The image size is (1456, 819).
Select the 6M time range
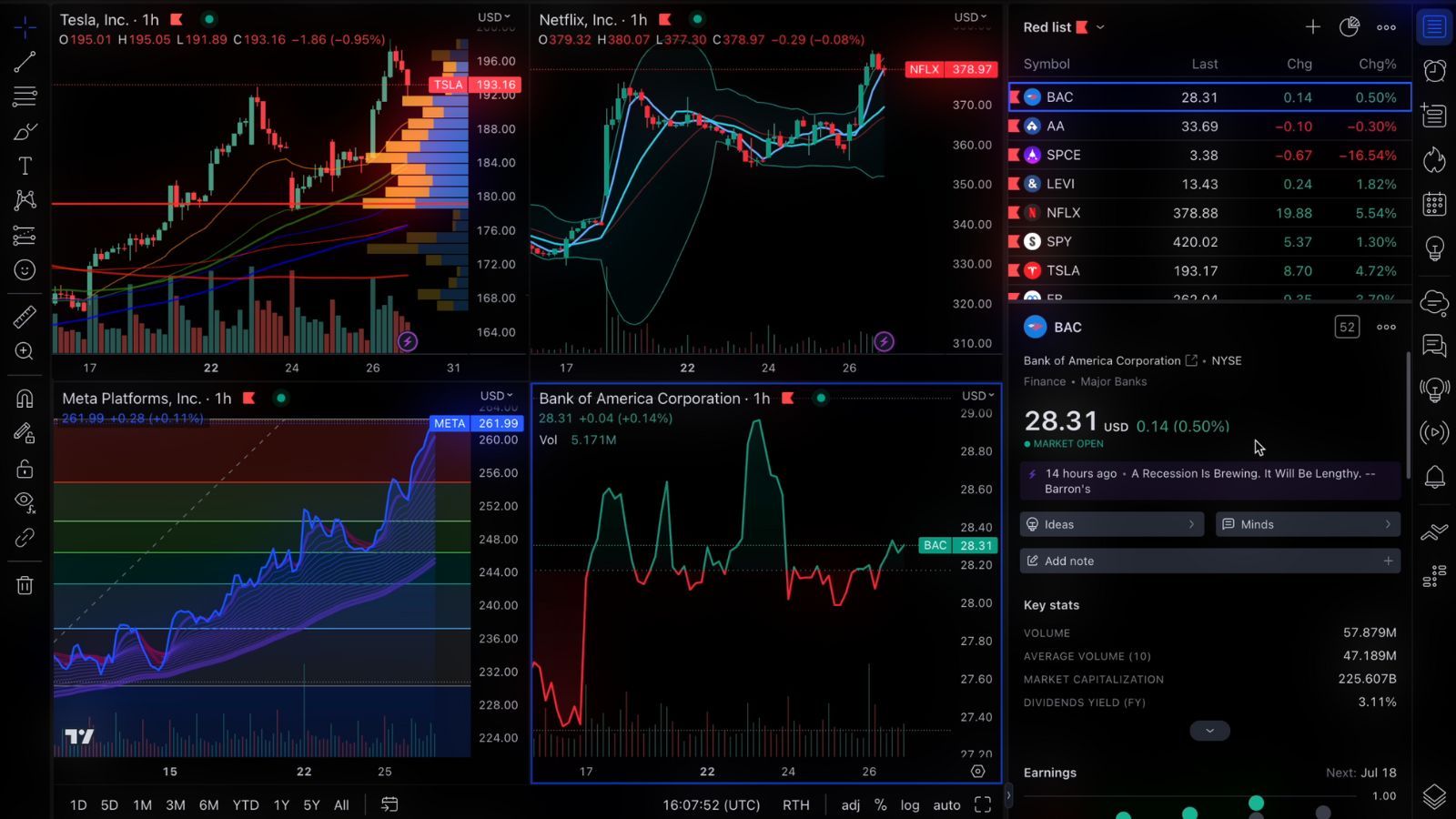208,804
